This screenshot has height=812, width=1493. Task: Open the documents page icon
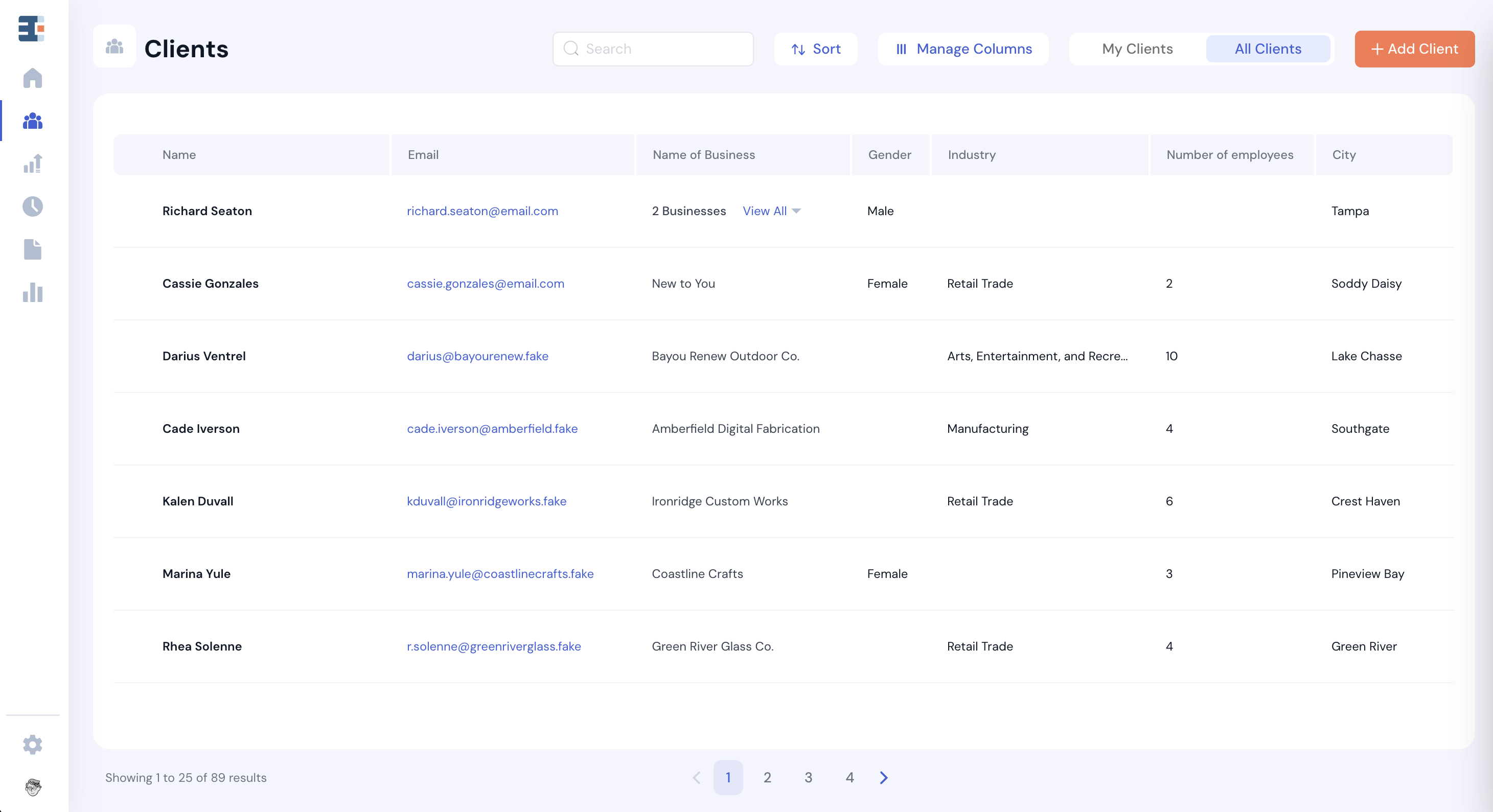coord(33,249)
